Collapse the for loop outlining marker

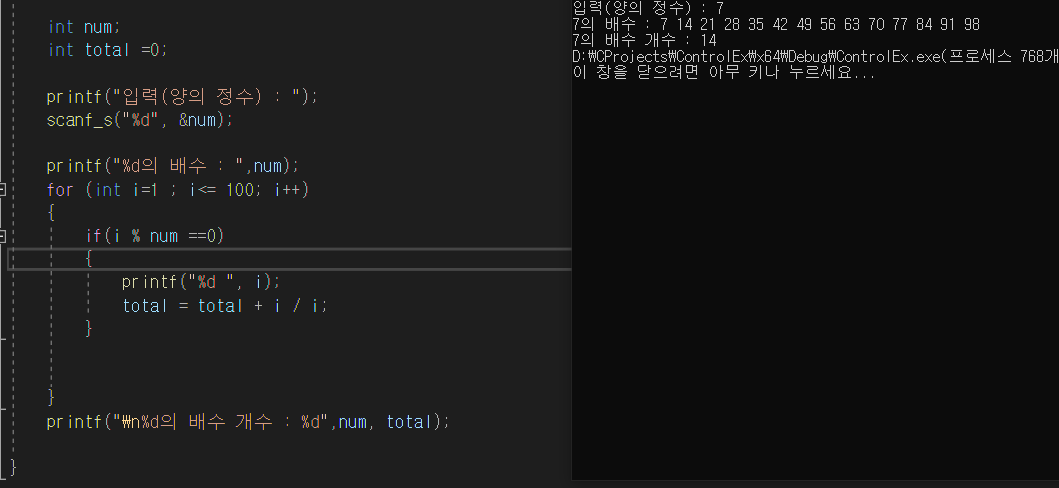3,190
